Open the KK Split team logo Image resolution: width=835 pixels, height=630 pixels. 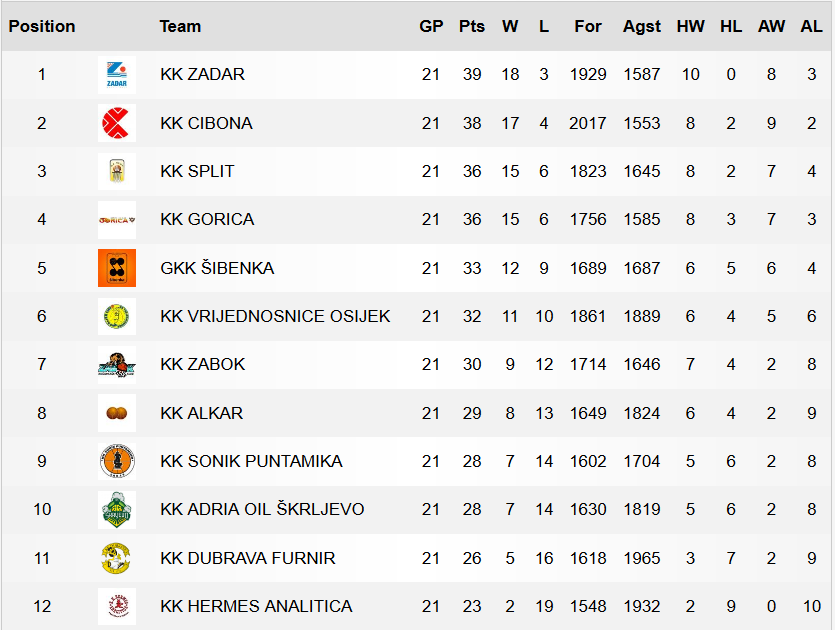point(117,171)
